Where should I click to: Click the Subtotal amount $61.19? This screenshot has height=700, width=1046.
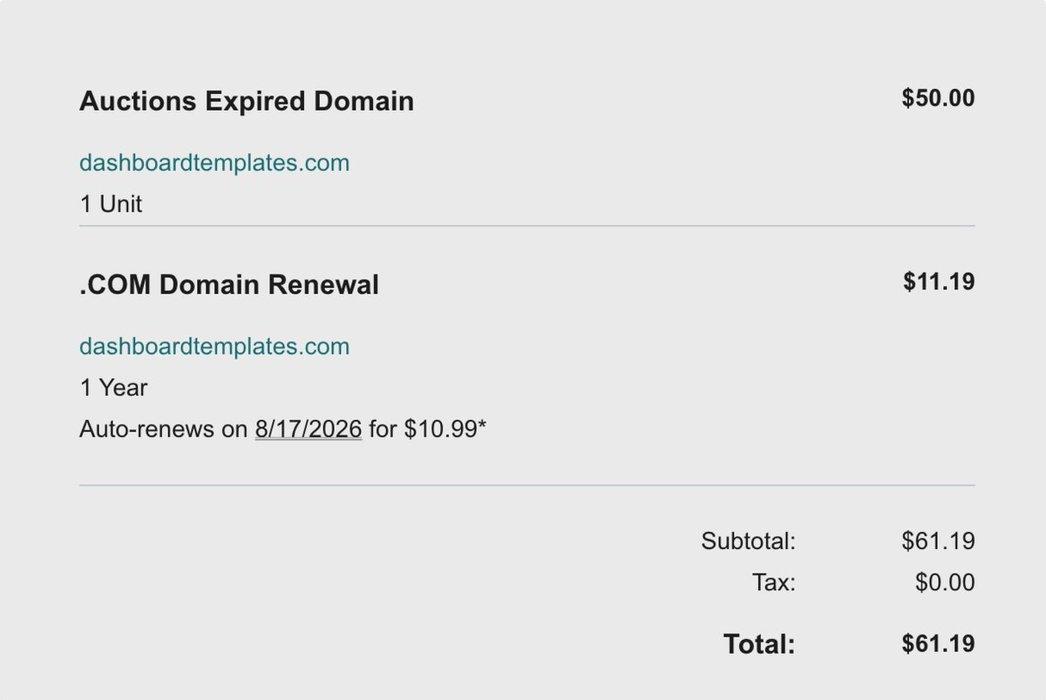point(937,542)
